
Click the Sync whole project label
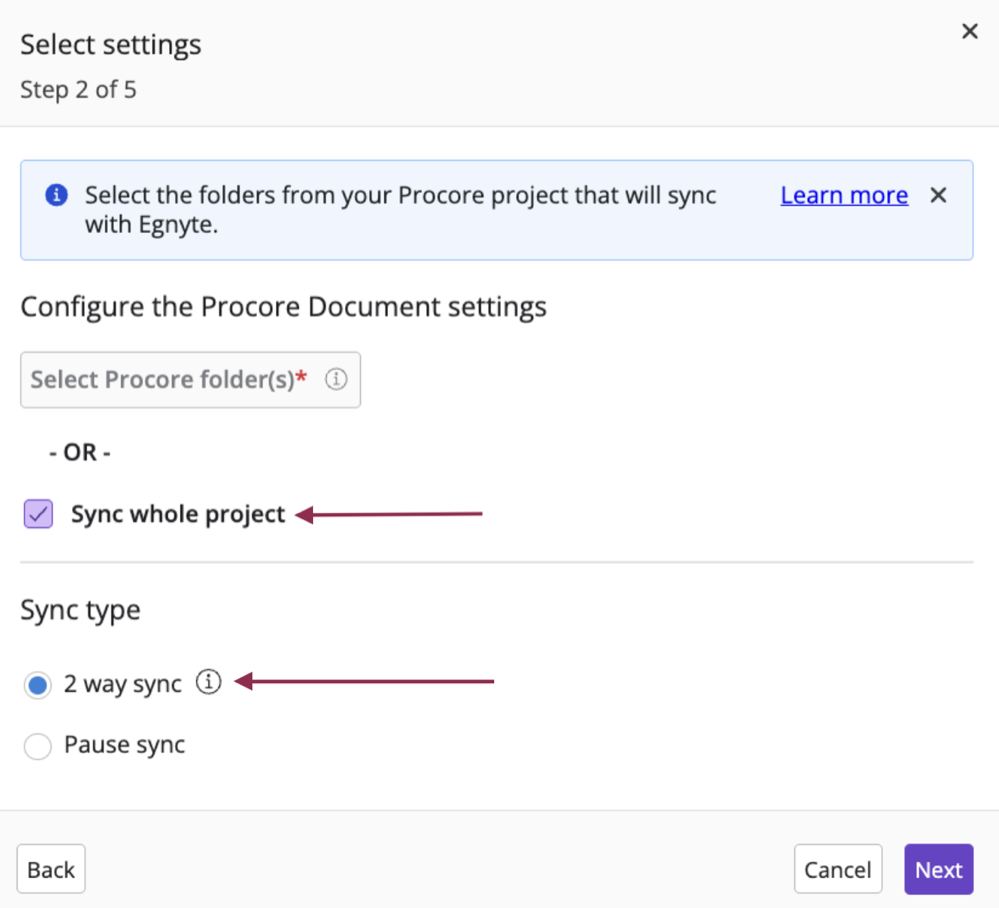pyautogui.click(x=177, y=513)
